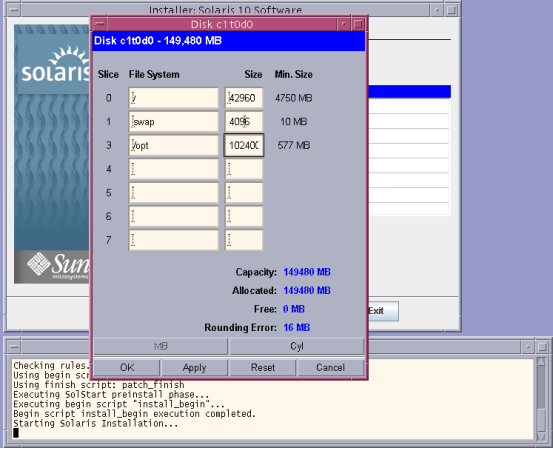Click the console scrollbar down arrow

[541, 437]
